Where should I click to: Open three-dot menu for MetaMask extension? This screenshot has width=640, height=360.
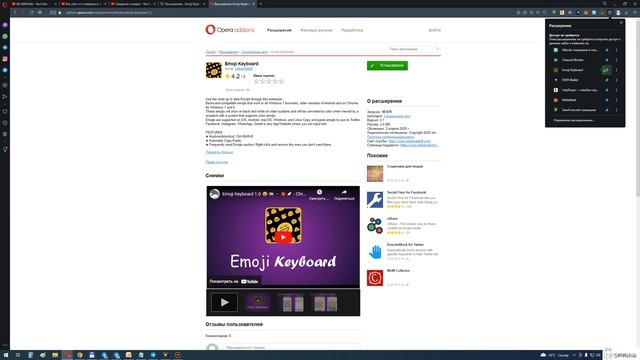[616, 100]
